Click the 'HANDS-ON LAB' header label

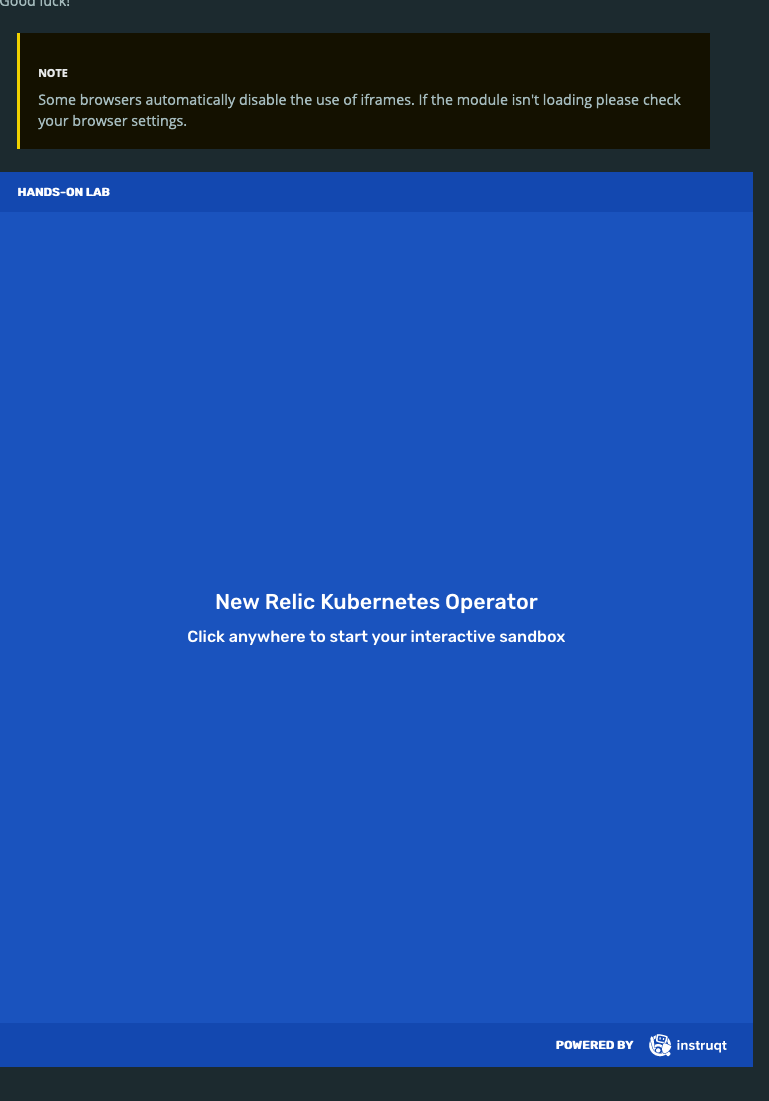(x=64, y=192)
